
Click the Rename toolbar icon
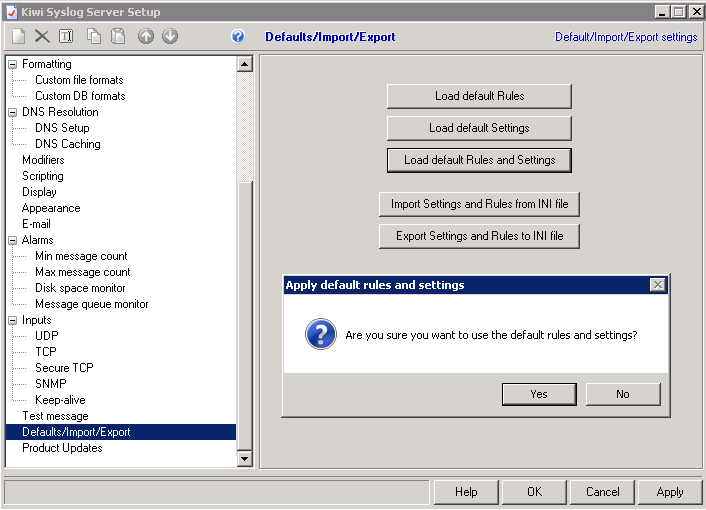click(x=66, y=37)
